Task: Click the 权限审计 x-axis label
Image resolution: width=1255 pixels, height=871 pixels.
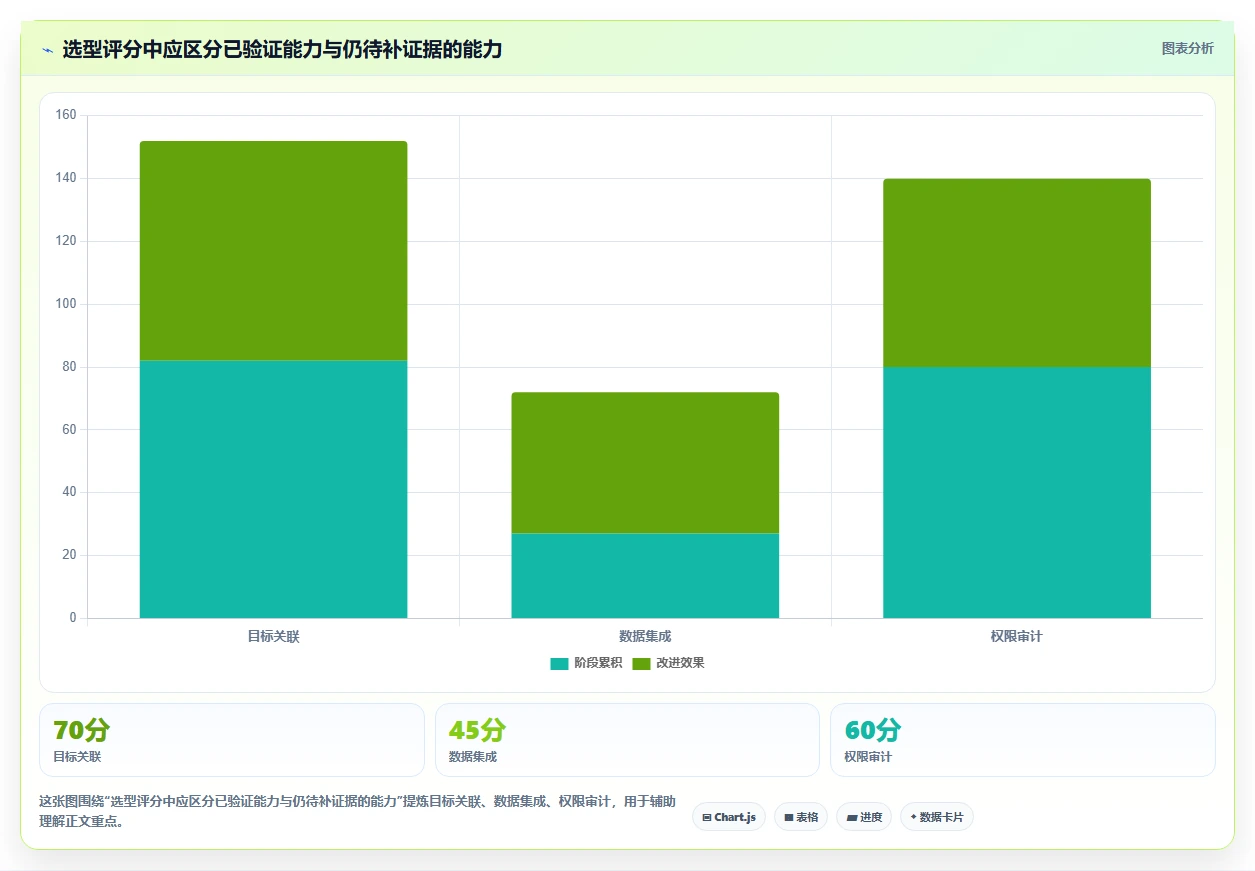Action: (1017, 636)
